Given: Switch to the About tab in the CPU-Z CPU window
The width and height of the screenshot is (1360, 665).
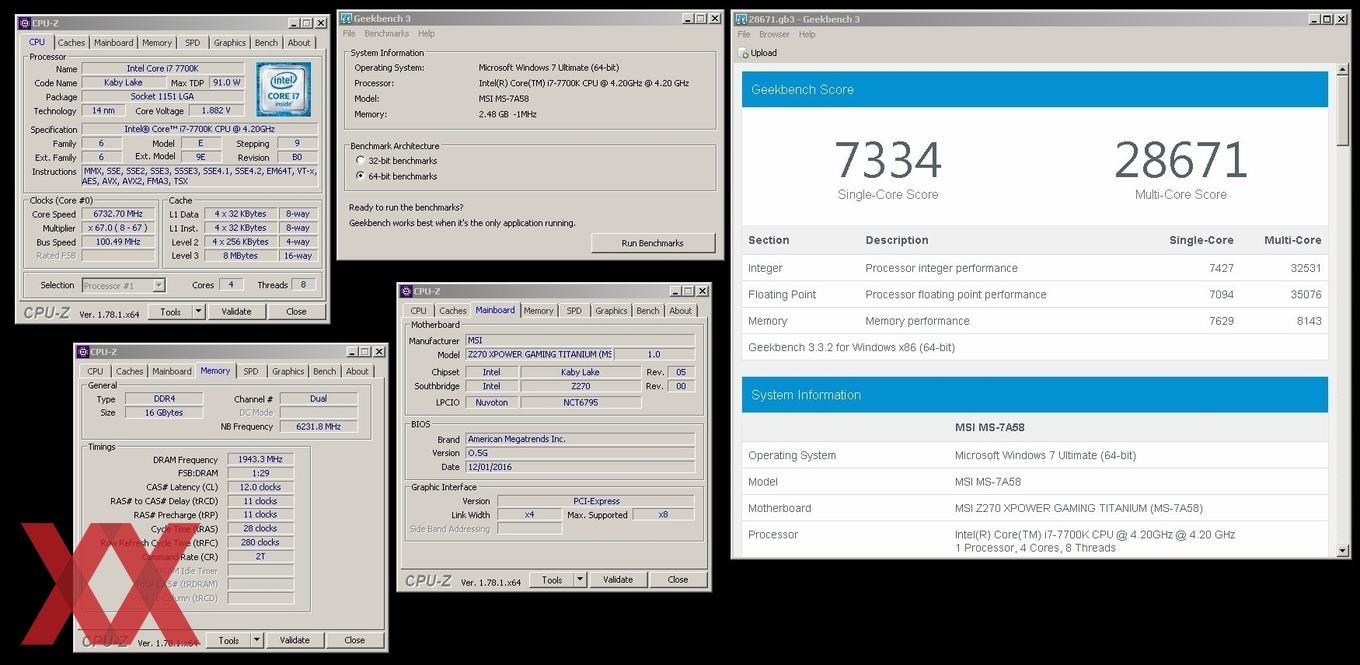Looking at the screenshot, I should coord(299,42).
